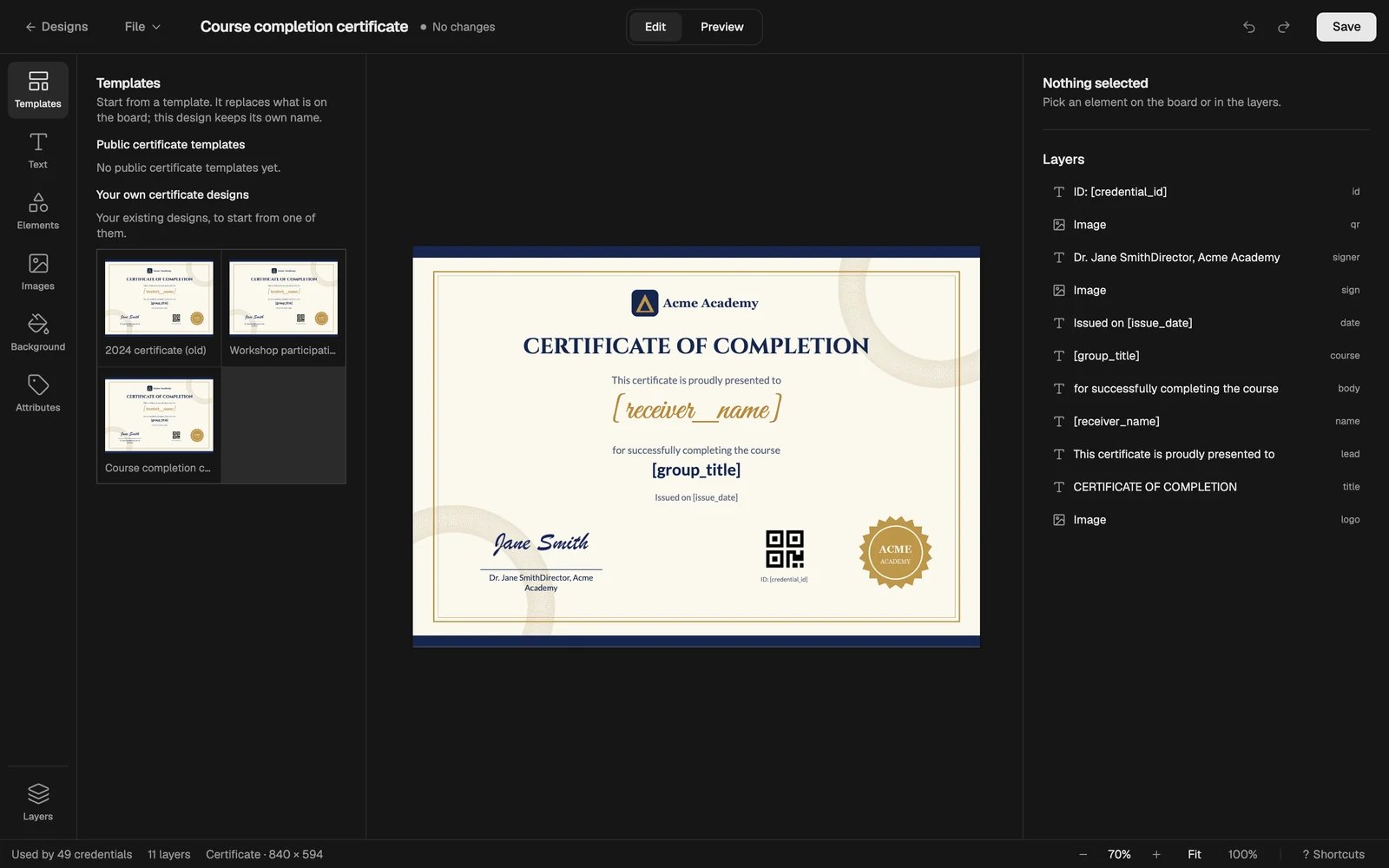1389x868 pixels.
Task: Switch to Edit mode
Action: click(655, 27)
